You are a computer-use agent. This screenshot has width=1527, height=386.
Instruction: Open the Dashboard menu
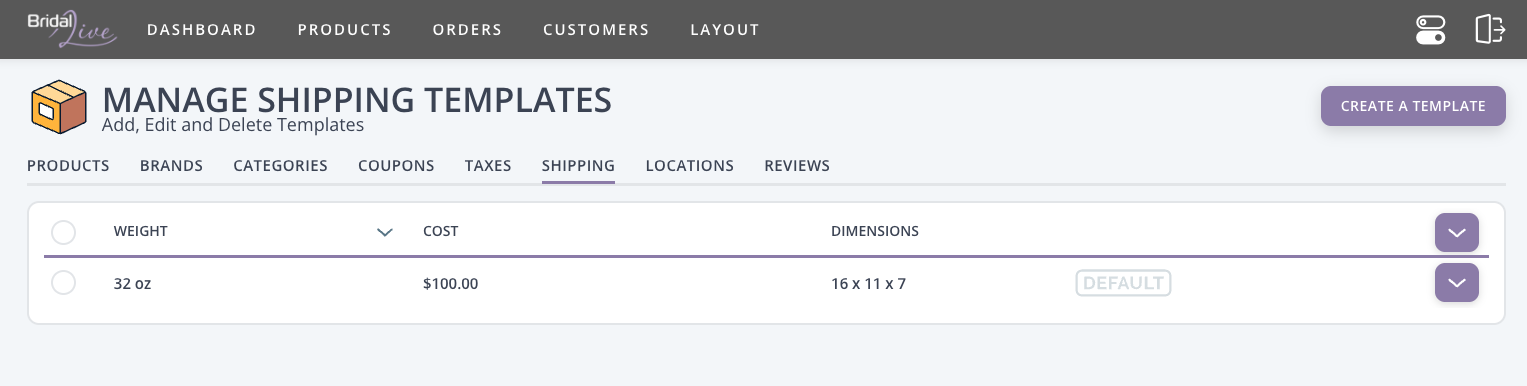click(x=202, y=30)
